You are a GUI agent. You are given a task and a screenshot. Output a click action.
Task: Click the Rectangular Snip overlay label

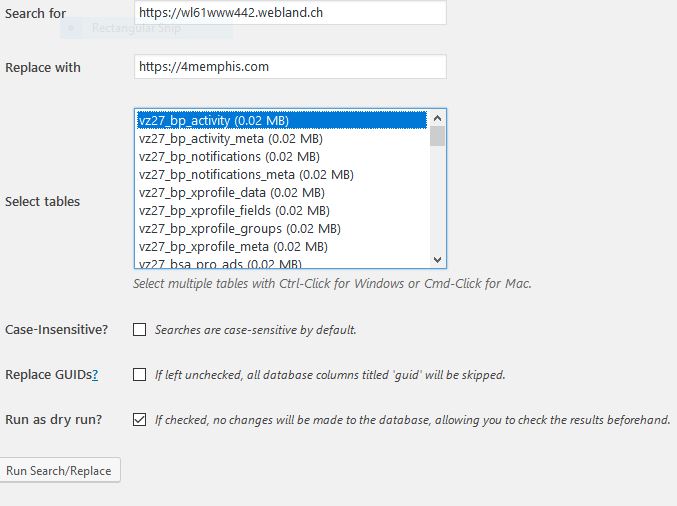point(132,28)
